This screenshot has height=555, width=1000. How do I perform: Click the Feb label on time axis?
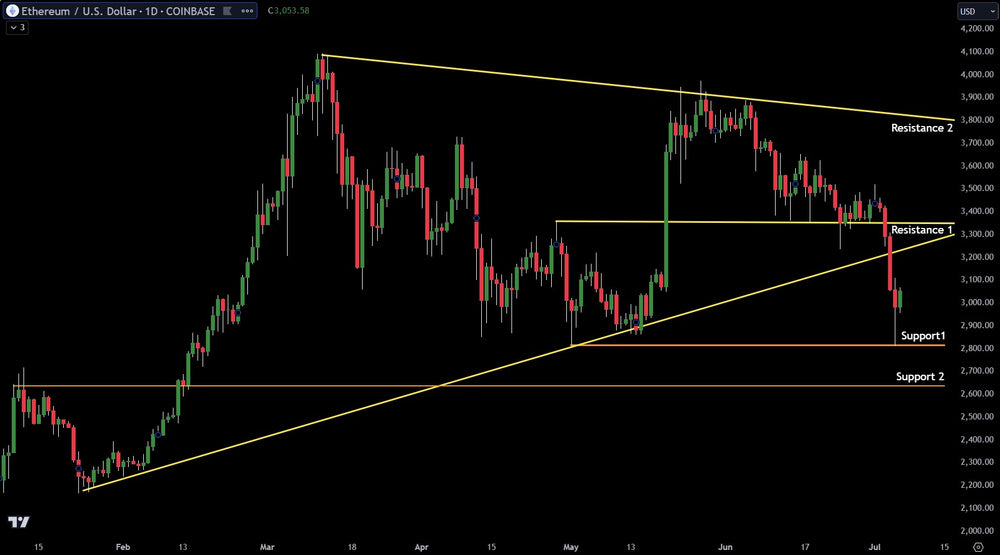coord(123,547)
